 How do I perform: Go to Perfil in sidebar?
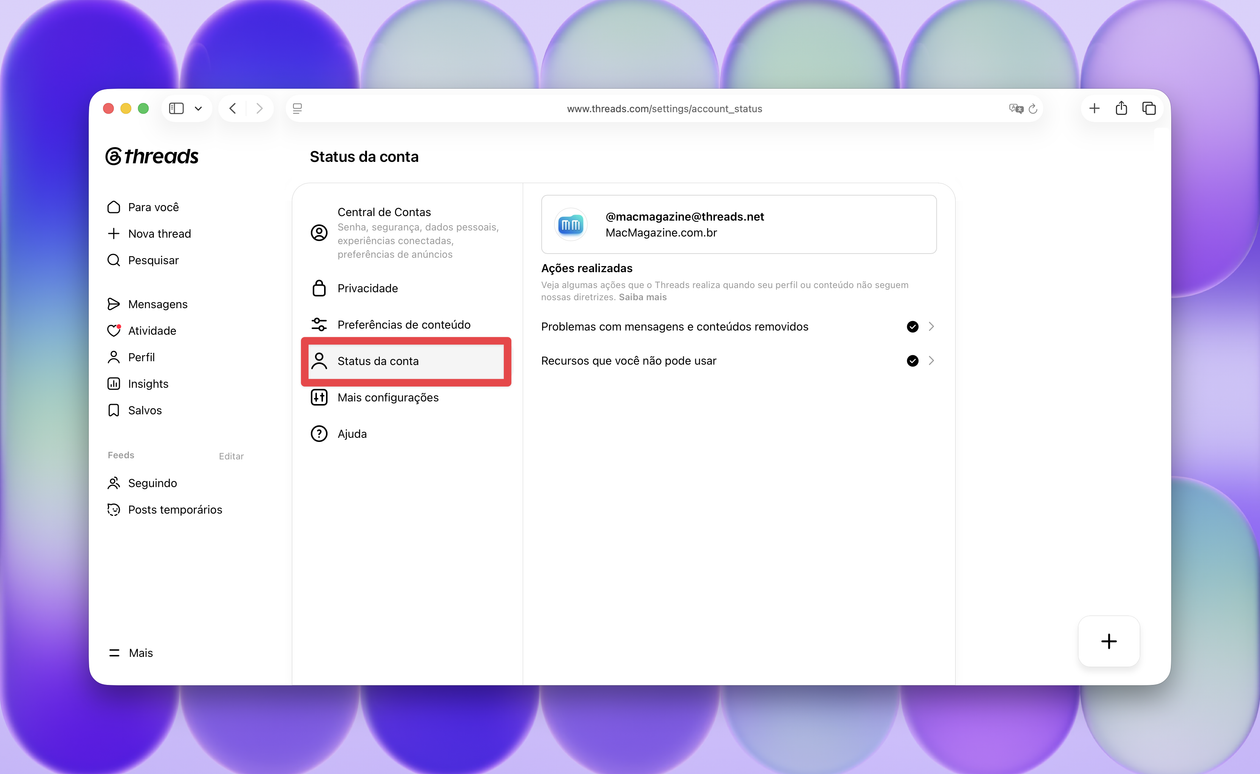pyautogui.click(x=131, y=357)
